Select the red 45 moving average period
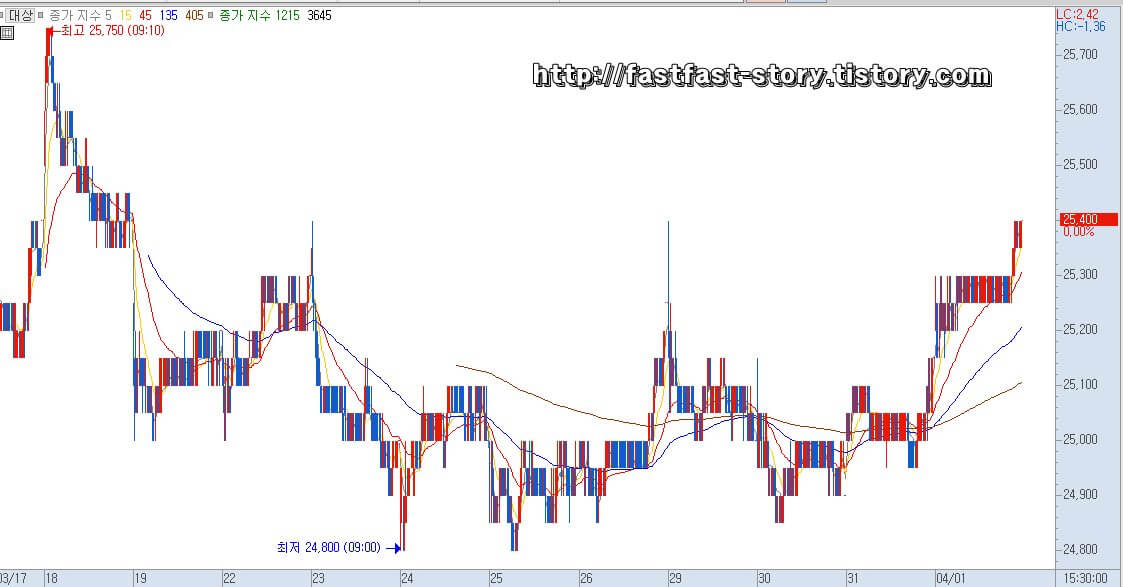The image size is (1123, 587). tap(145, 15)
